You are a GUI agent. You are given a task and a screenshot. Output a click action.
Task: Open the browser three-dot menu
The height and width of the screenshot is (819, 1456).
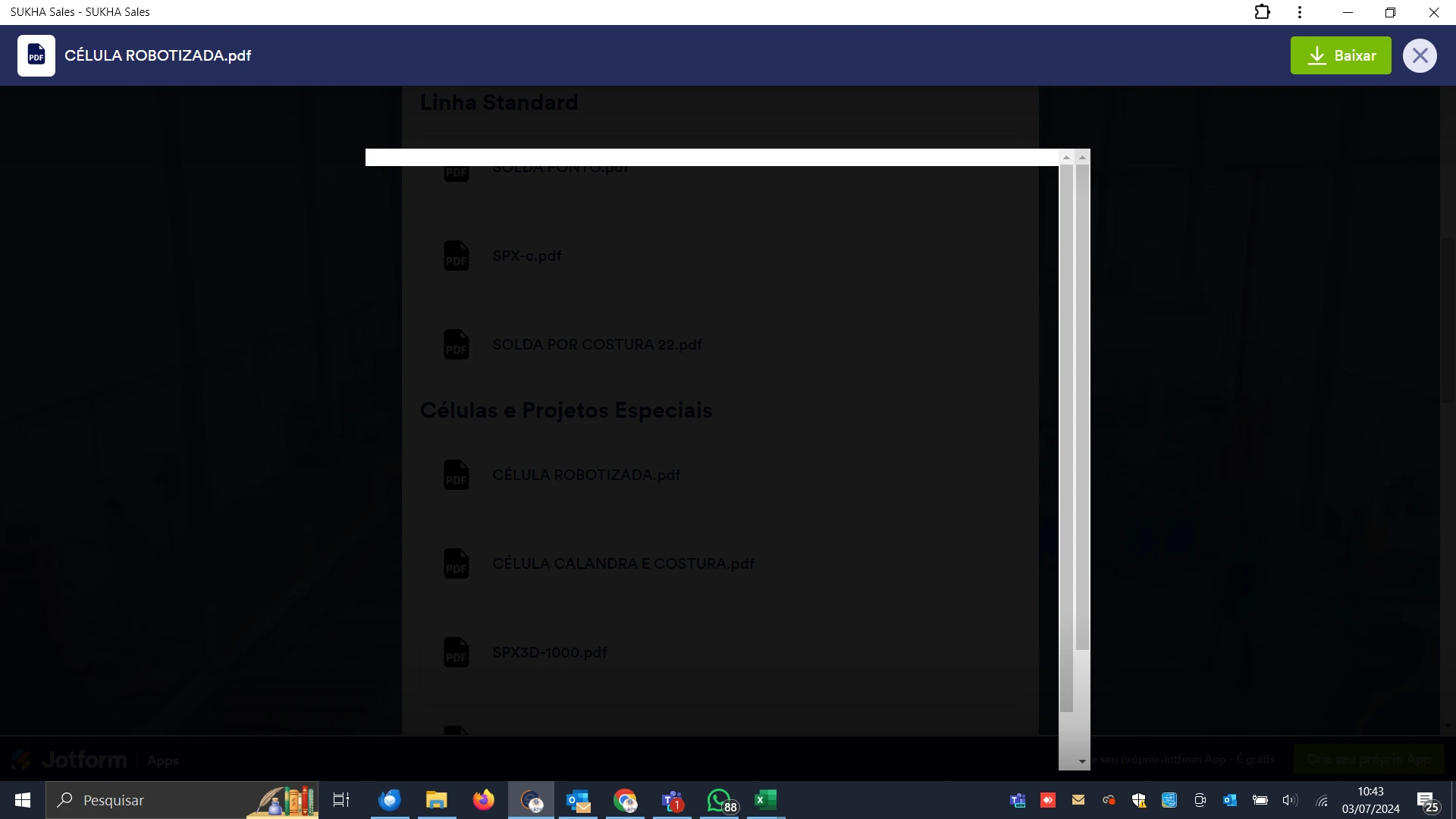(1300, 12)
